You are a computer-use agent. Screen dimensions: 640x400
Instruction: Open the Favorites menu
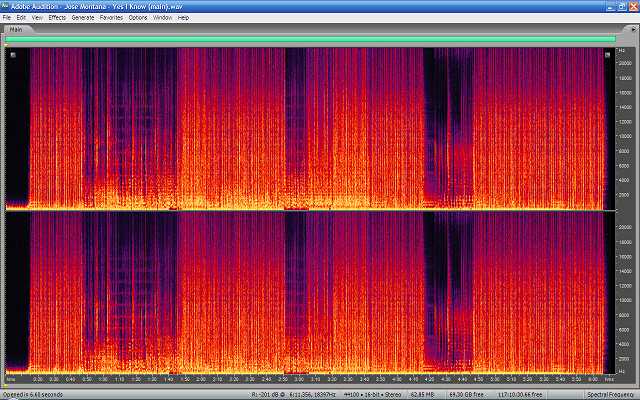click(111, 18)
